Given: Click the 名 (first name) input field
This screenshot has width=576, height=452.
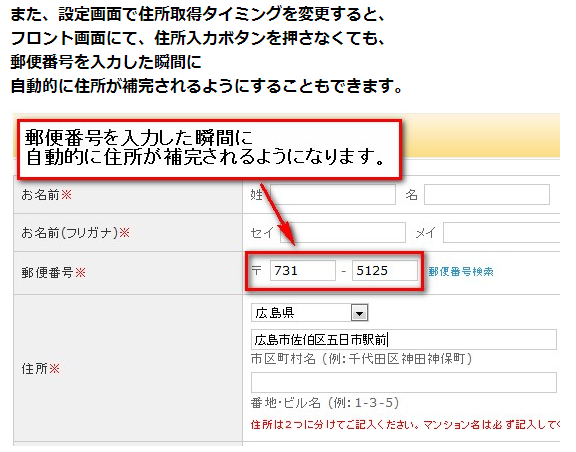Looking at the screenshot, I should coord(487,194).
